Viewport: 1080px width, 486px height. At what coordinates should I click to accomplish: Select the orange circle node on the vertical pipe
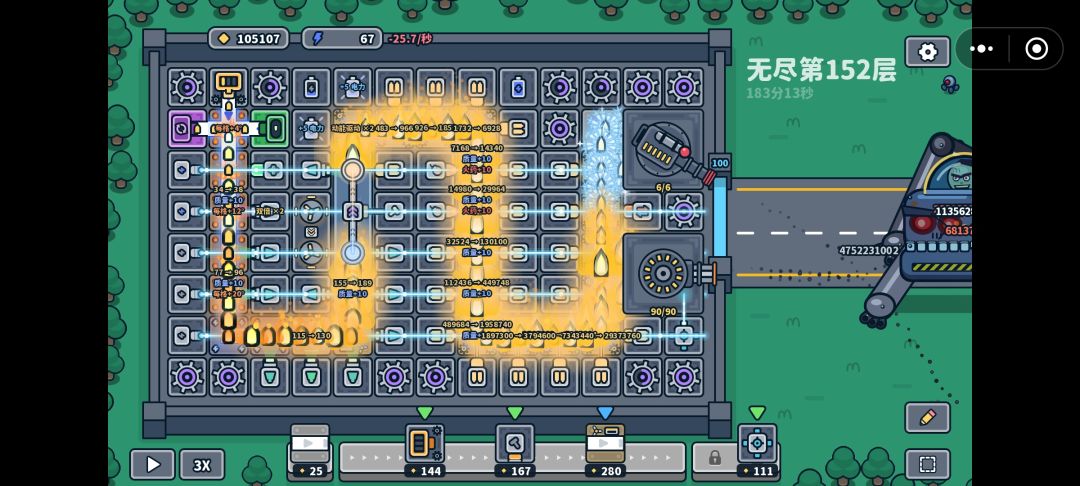[x=353, y=170]
